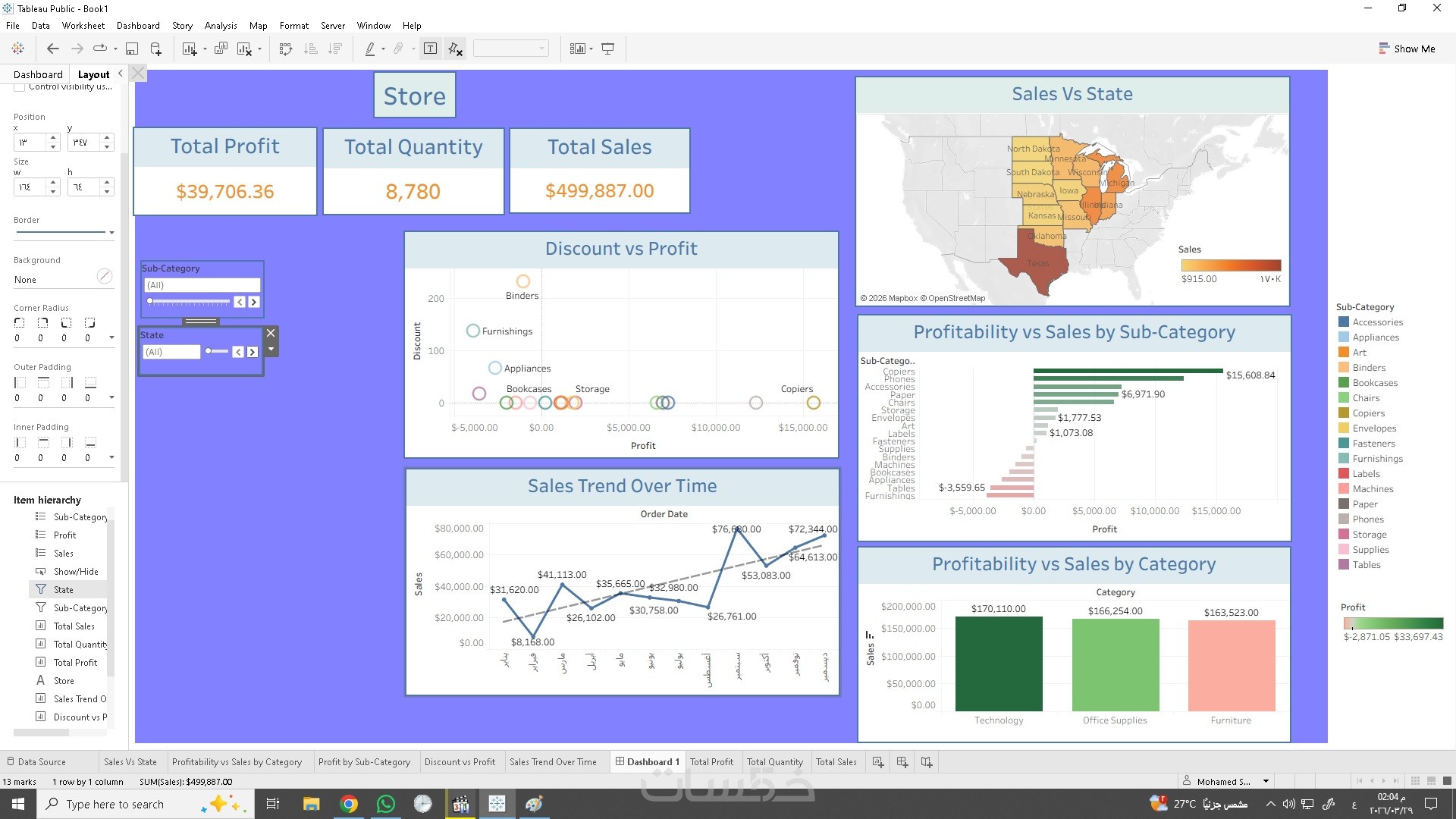Increase the position x stepper value
The height and width of the screenshot is (819, 1456).
[x=53, y=138]
